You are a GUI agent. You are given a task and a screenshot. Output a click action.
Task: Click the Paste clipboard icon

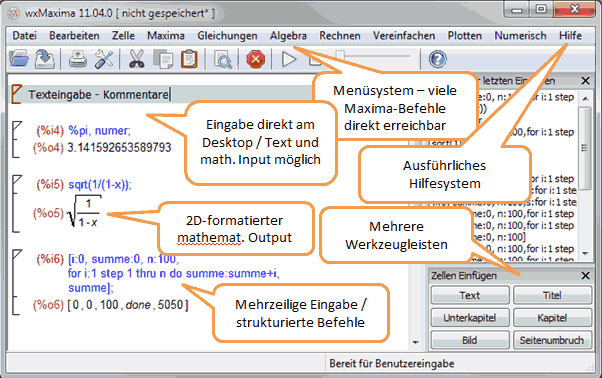(x=189, y=59)
